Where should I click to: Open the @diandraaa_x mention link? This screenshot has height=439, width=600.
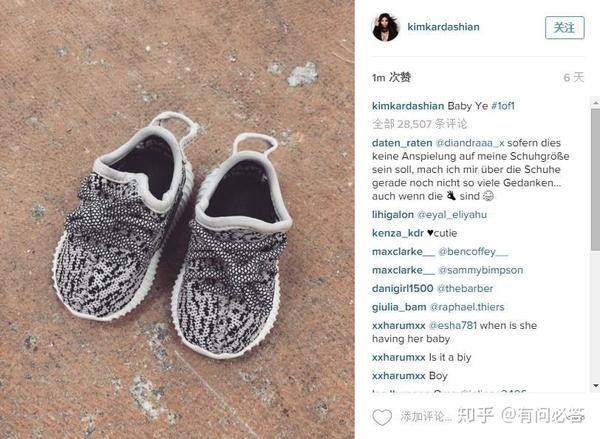(x=470, y=143)
